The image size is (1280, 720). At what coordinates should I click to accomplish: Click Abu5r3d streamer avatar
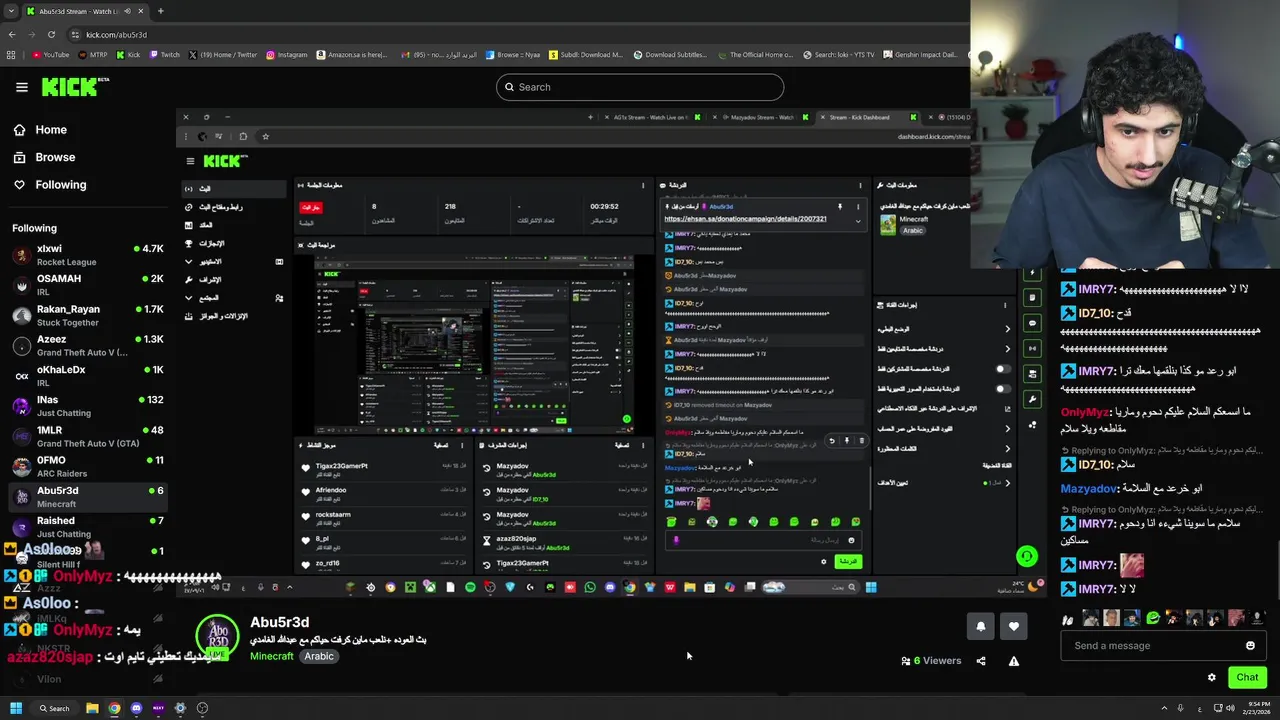tap(218, 637)
